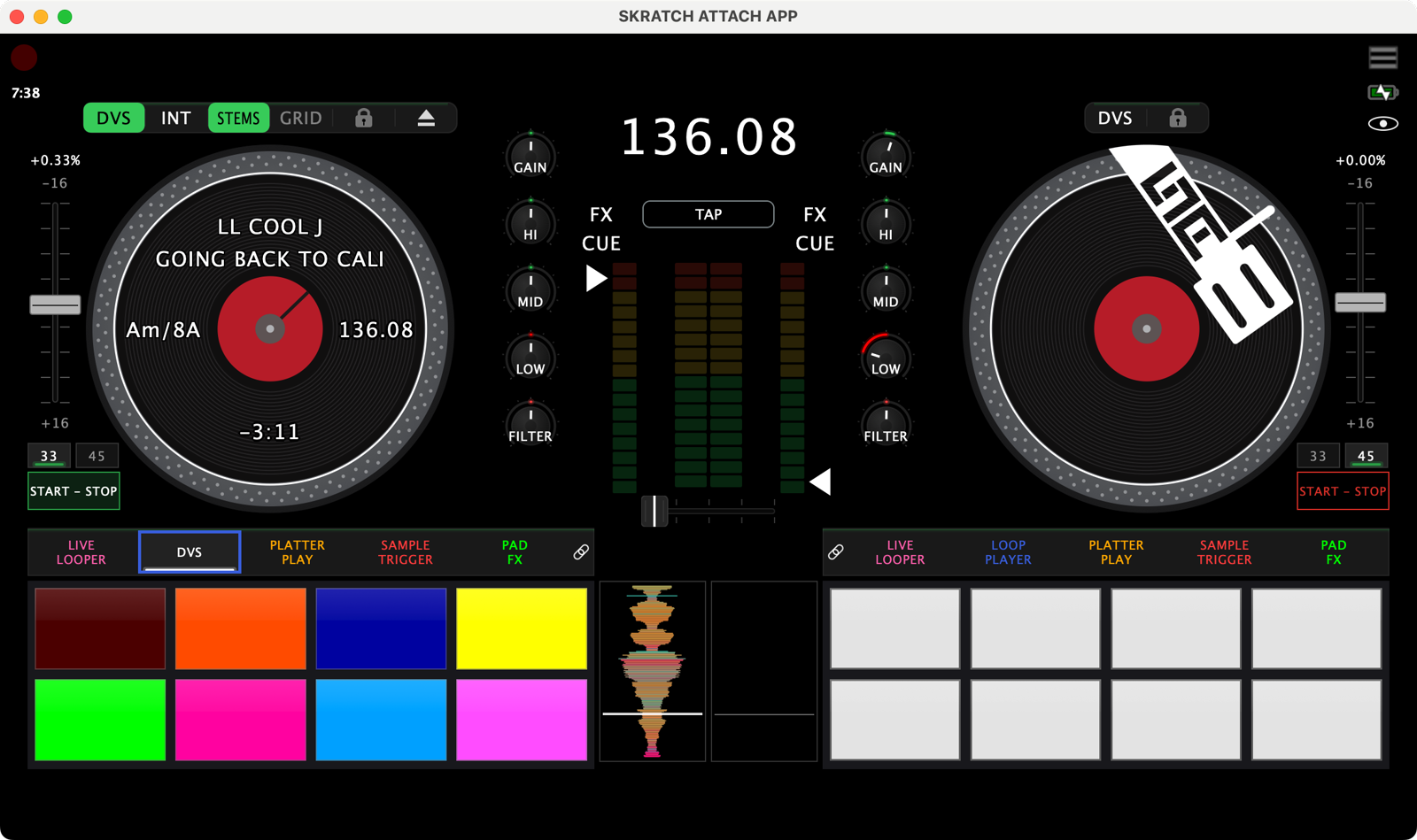Open the hamburger menu icon
This screenshot has width=1417, height=840.
point(1382,58)
